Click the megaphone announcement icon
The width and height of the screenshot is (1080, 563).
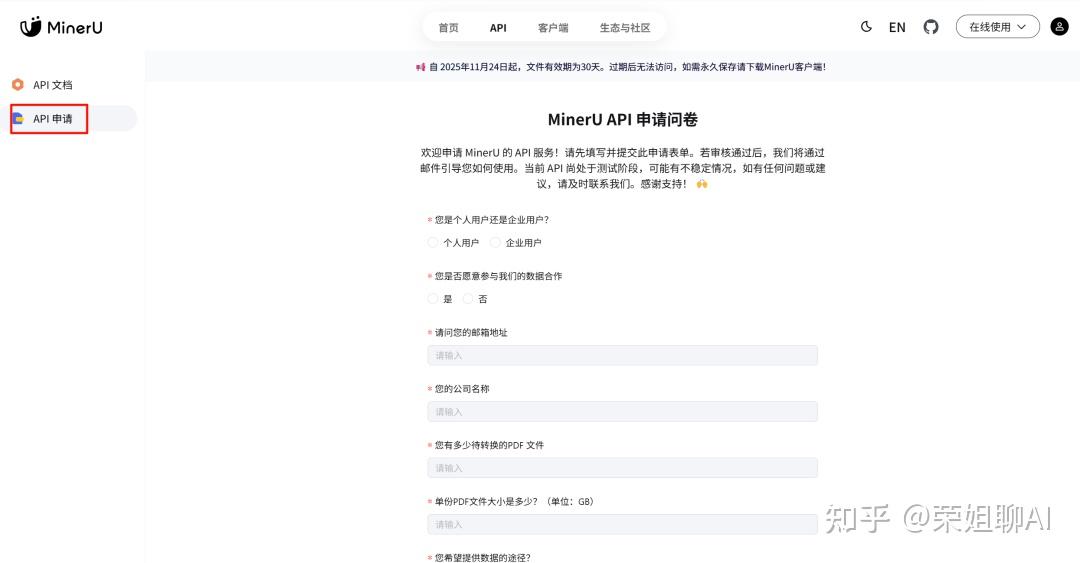[420, 67]
